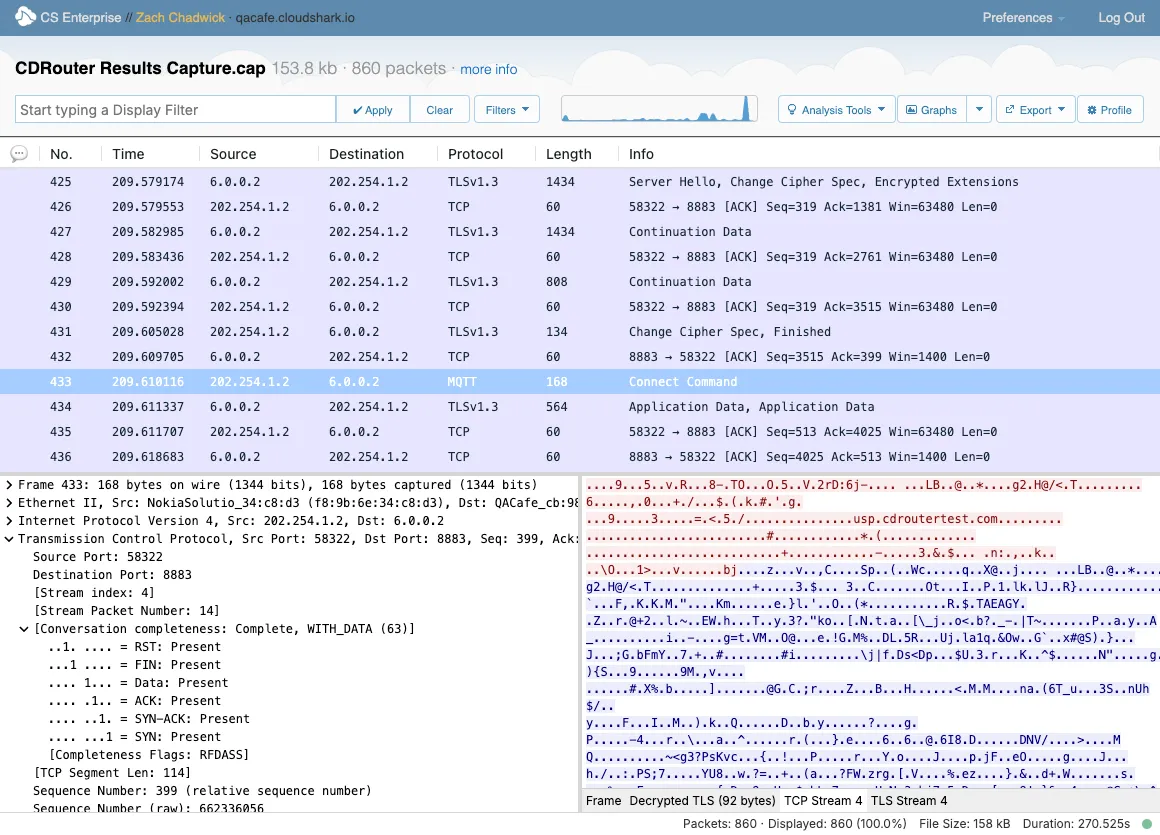This screenshot has height=835, width=1160.
Task: Switch to the Decrypted TLS tab
Action: point(702,801)
